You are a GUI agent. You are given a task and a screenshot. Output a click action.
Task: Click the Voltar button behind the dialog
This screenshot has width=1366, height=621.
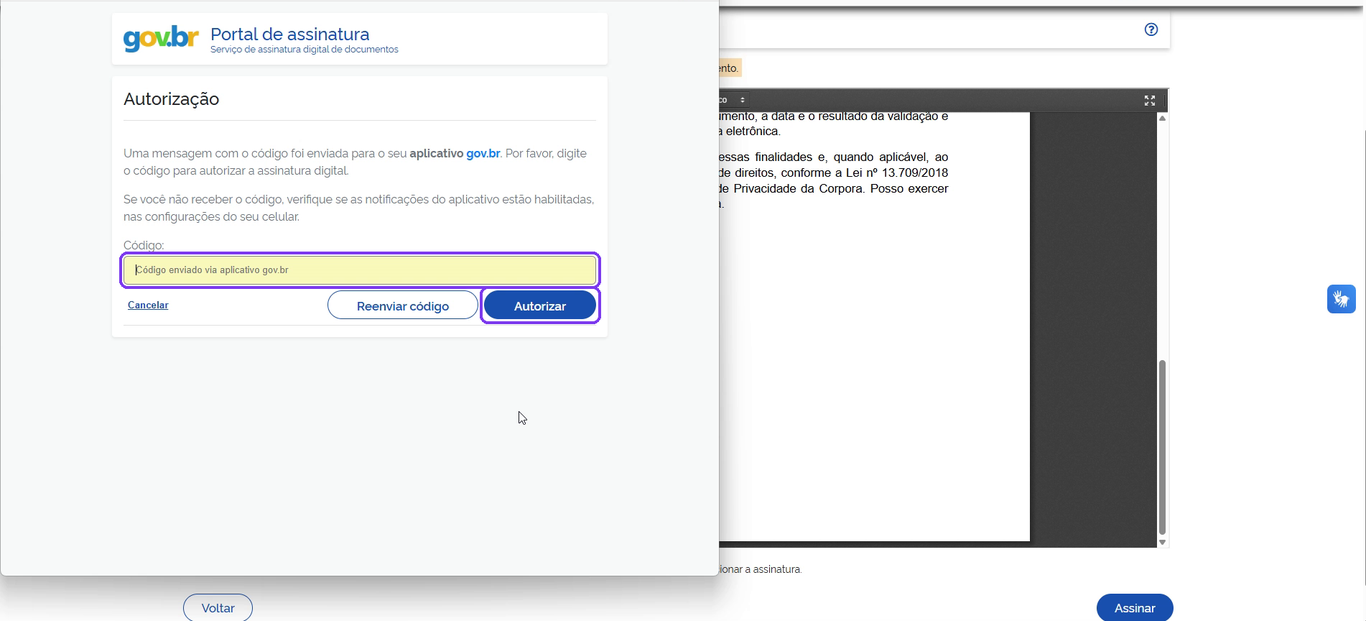click(218, 607)
